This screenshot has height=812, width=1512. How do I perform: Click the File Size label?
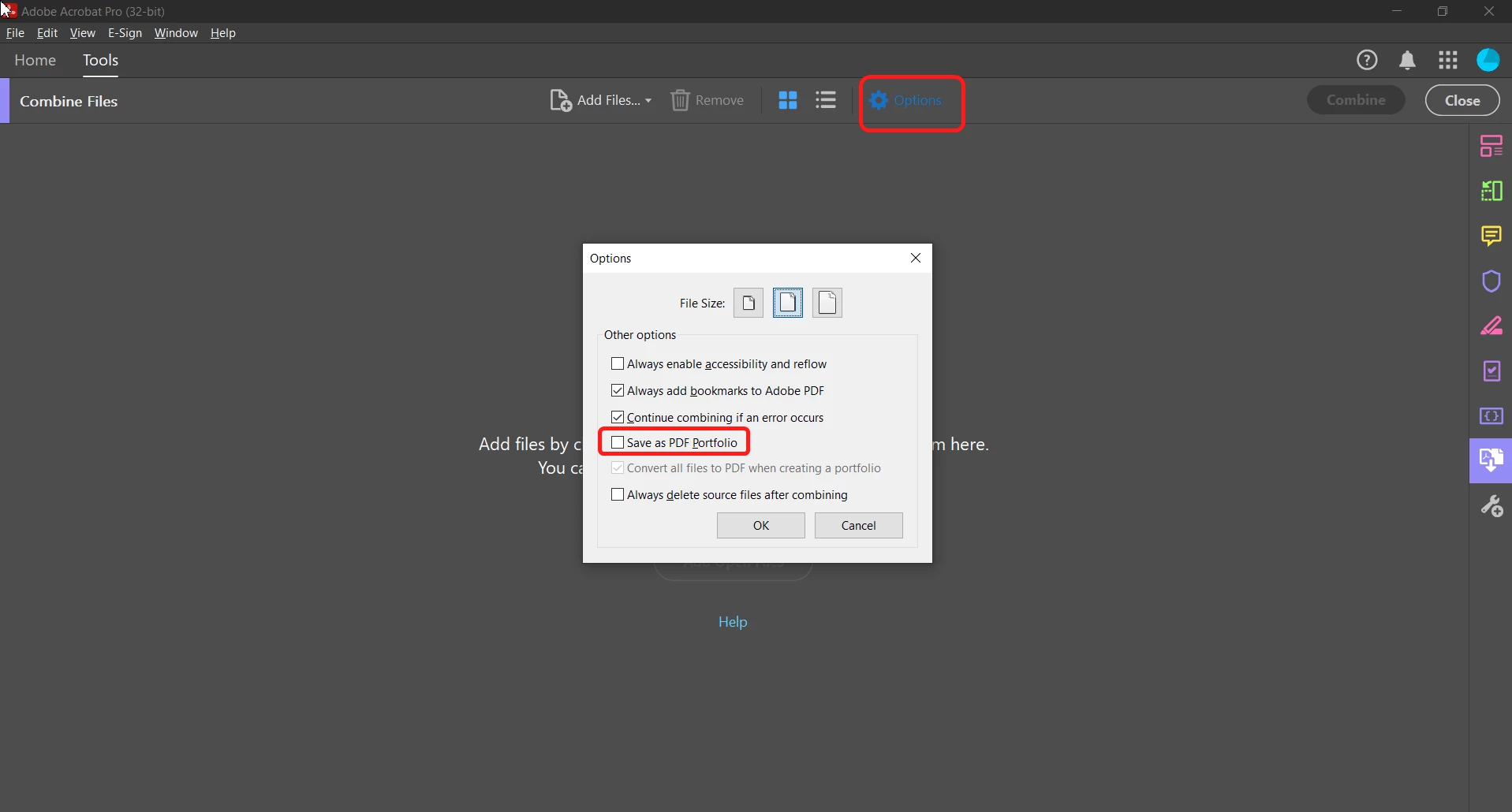(x=702, y=303)
